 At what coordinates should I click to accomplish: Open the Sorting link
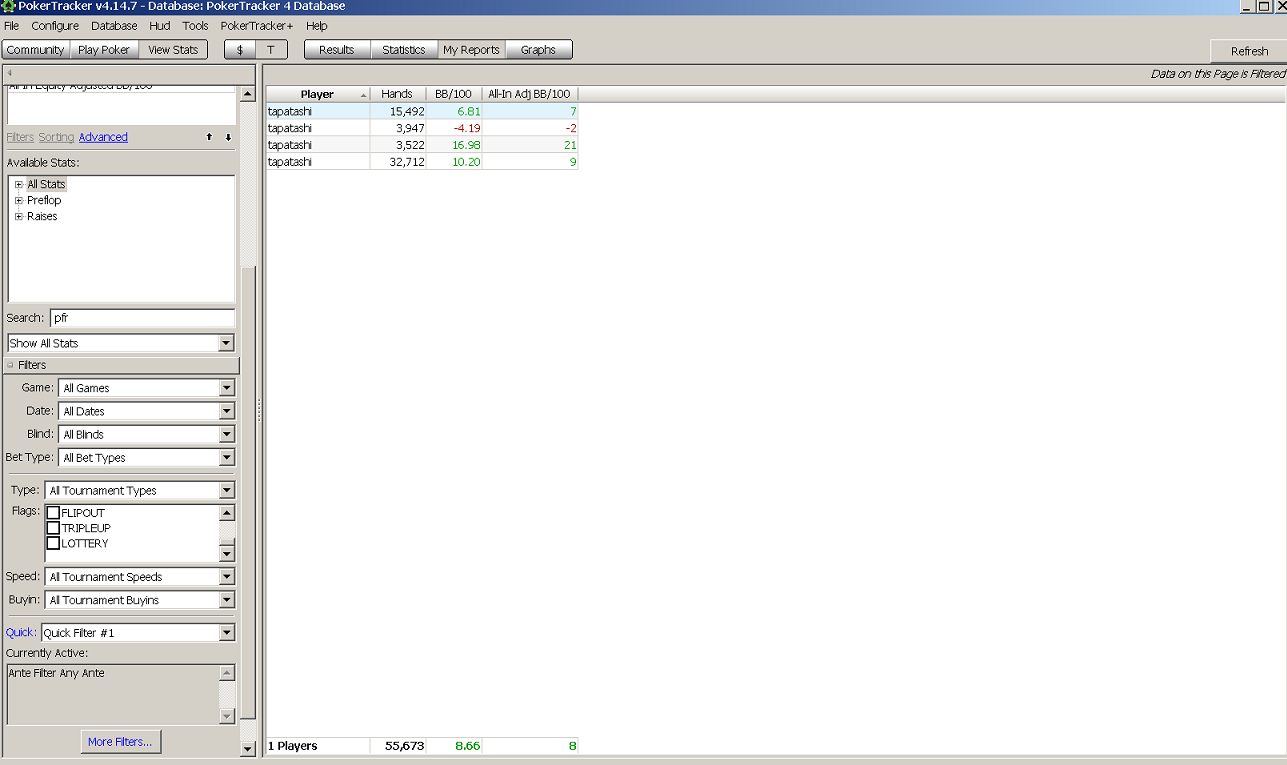tap(56, 137)
